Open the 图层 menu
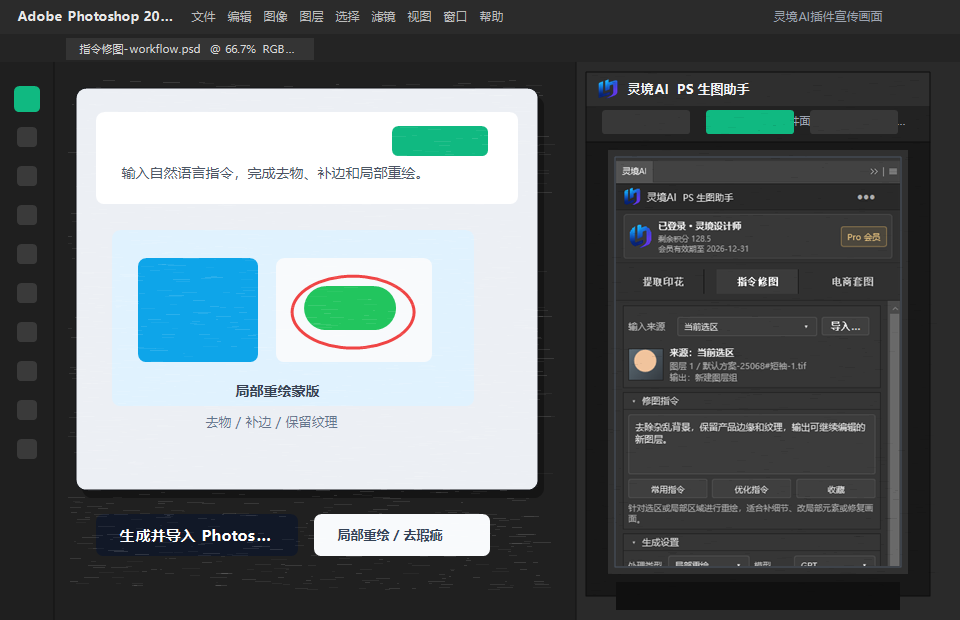 tap(312, 17)
